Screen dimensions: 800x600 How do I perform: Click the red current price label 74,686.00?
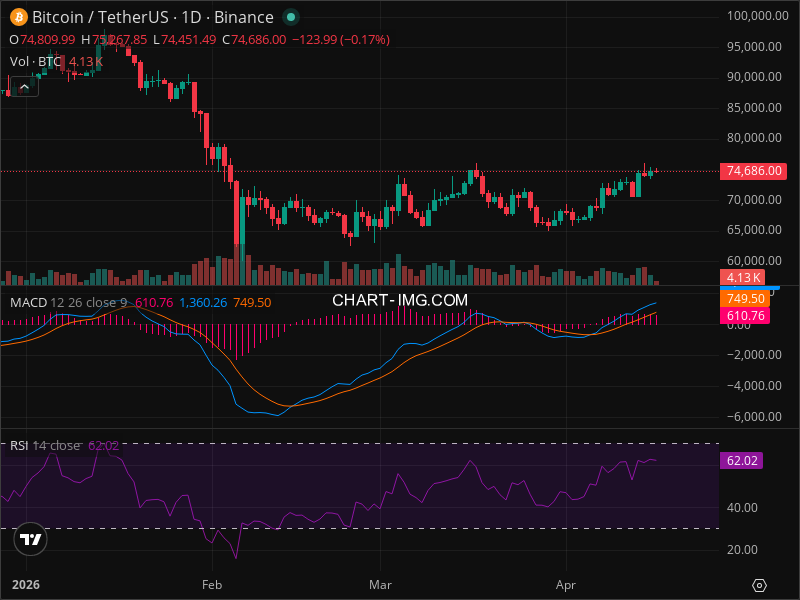point(753,171)
